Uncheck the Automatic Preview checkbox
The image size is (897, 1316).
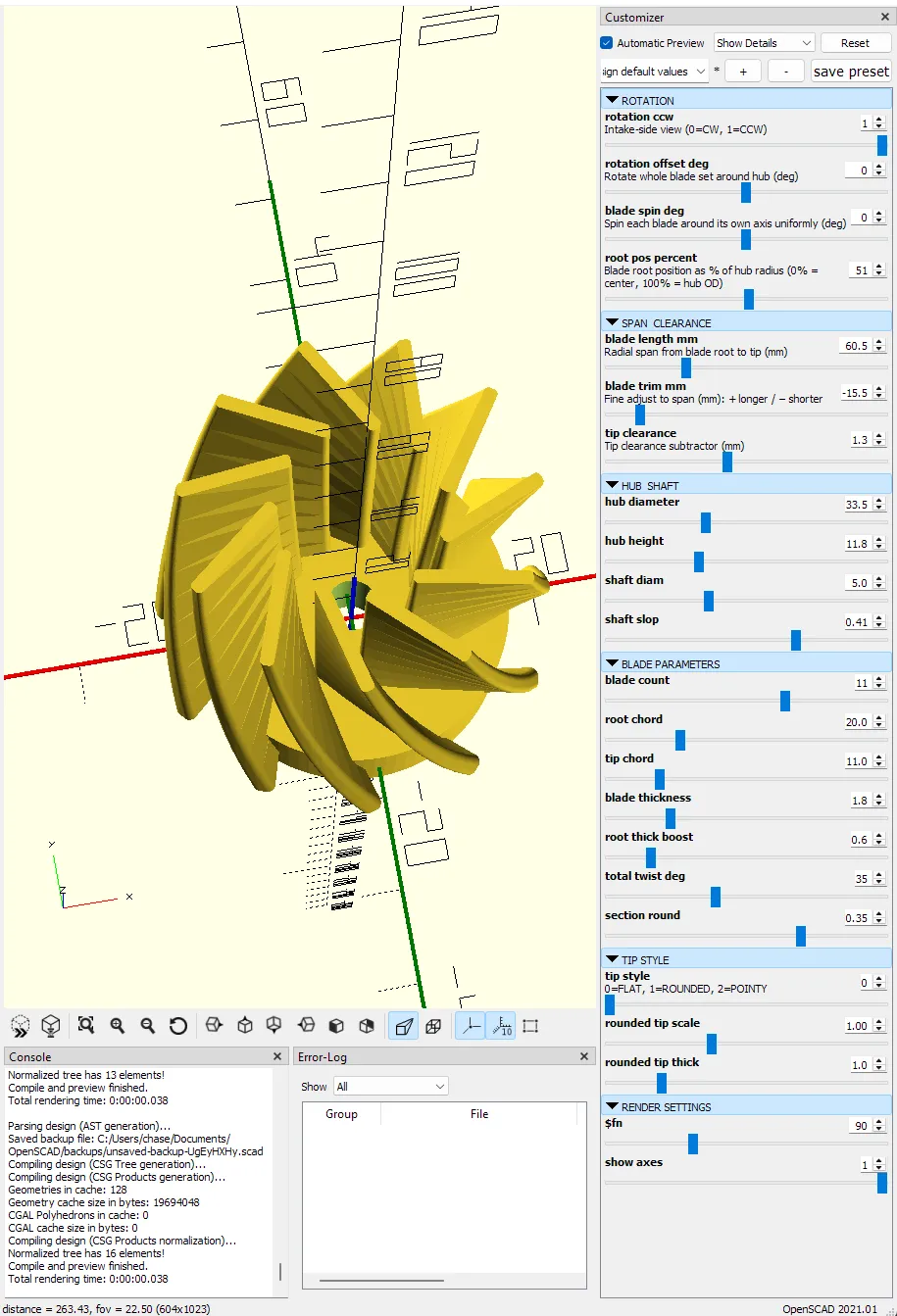coord(607,43)
